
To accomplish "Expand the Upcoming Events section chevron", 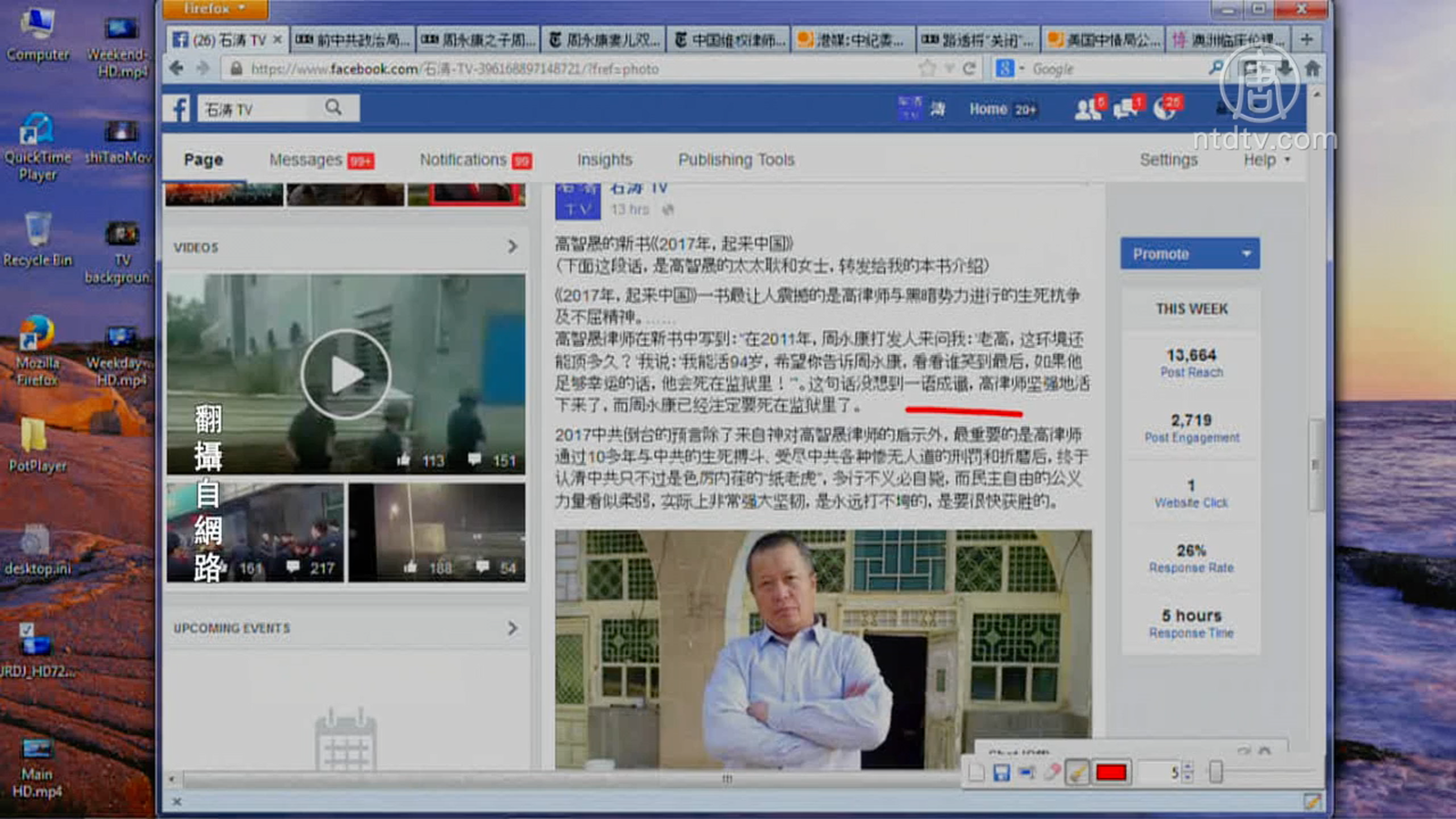I will (512, 628).
